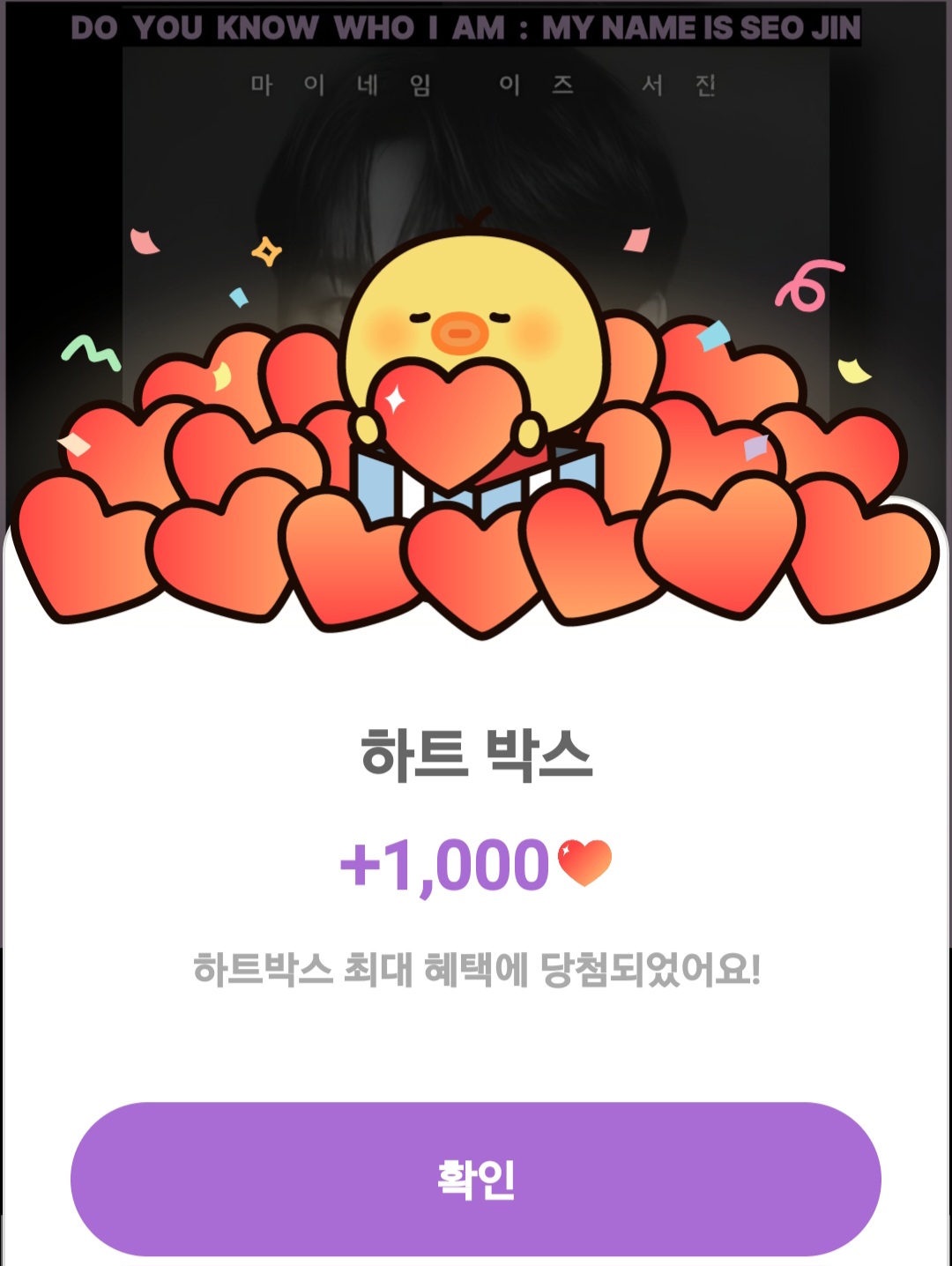Click the pink confetti at upper left

pyautogui.click(x=144, y=242)
